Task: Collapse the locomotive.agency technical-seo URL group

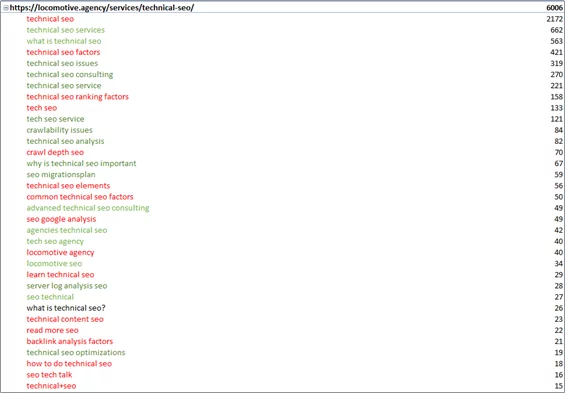Action: coord(5,8)
